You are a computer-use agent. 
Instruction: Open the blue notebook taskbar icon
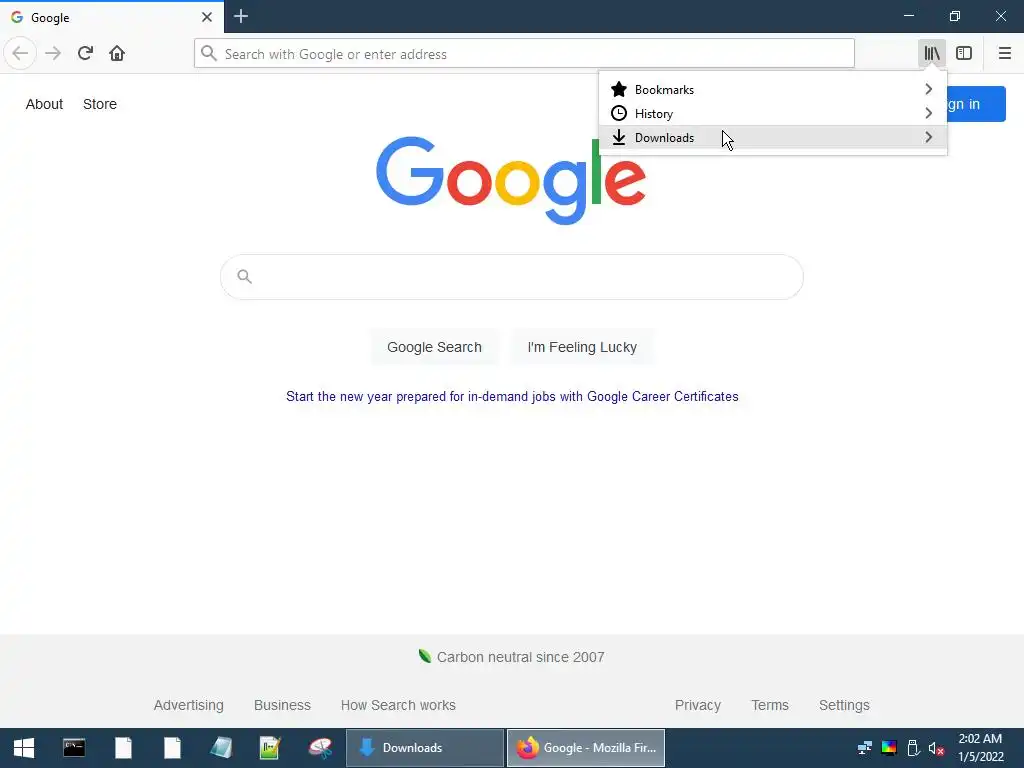point(221,748)
